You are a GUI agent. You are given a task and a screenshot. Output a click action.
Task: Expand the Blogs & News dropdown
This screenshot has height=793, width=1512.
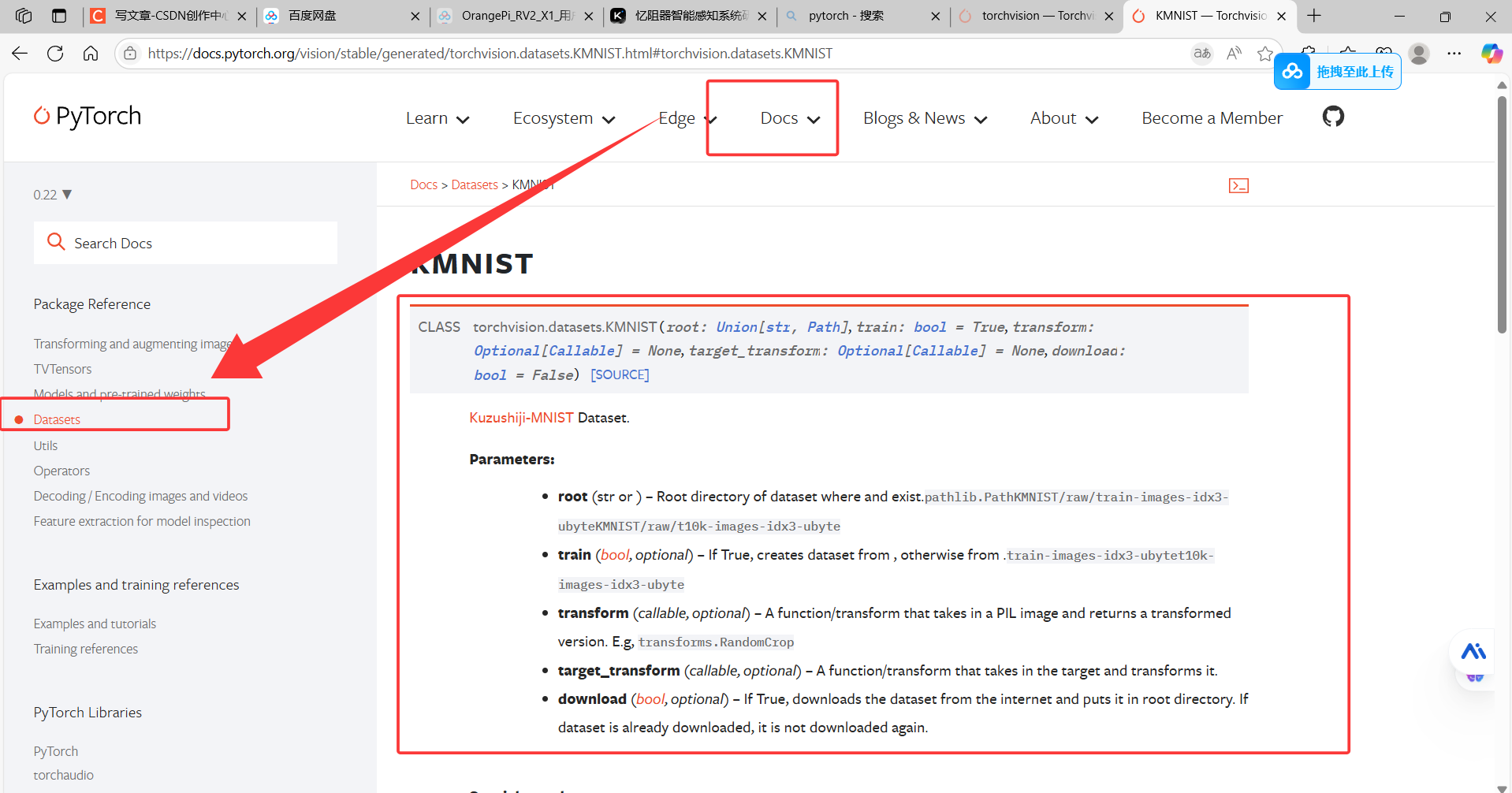[x=925, y=118]
